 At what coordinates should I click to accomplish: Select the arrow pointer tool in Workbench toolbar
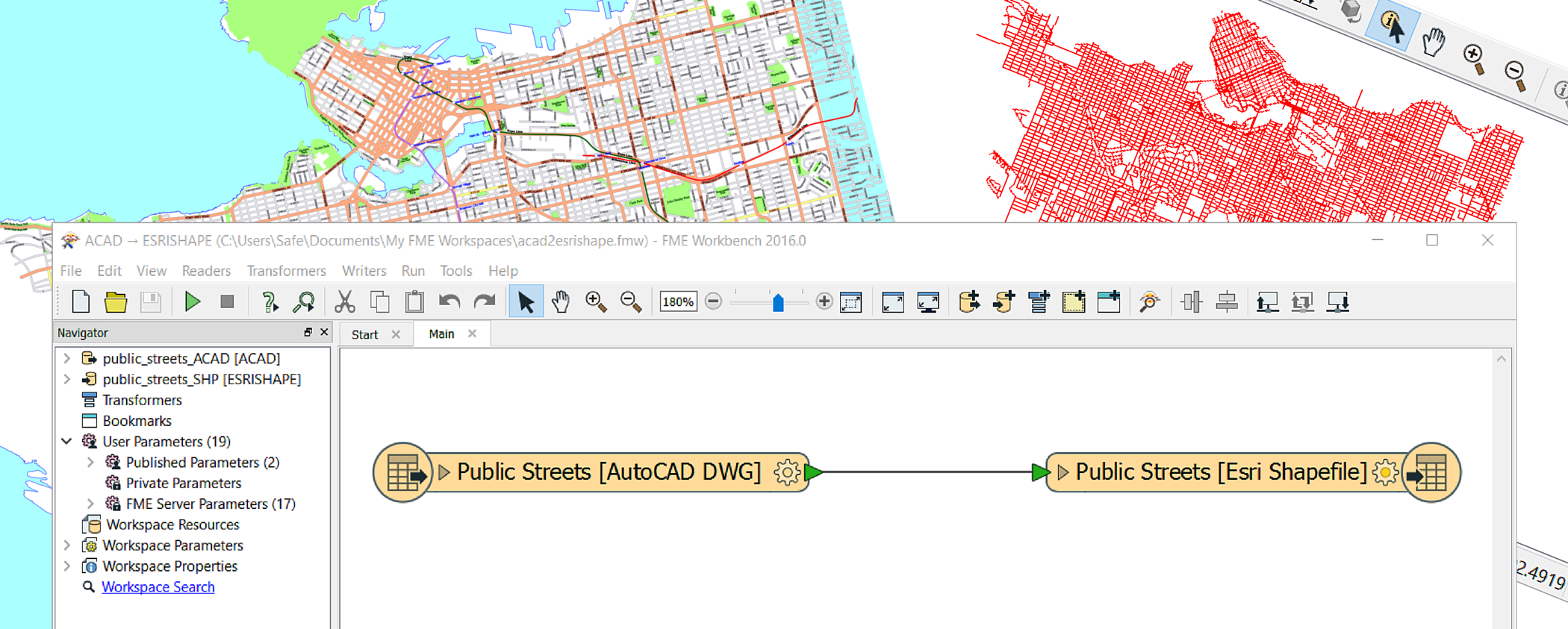[x=526, y=302]
